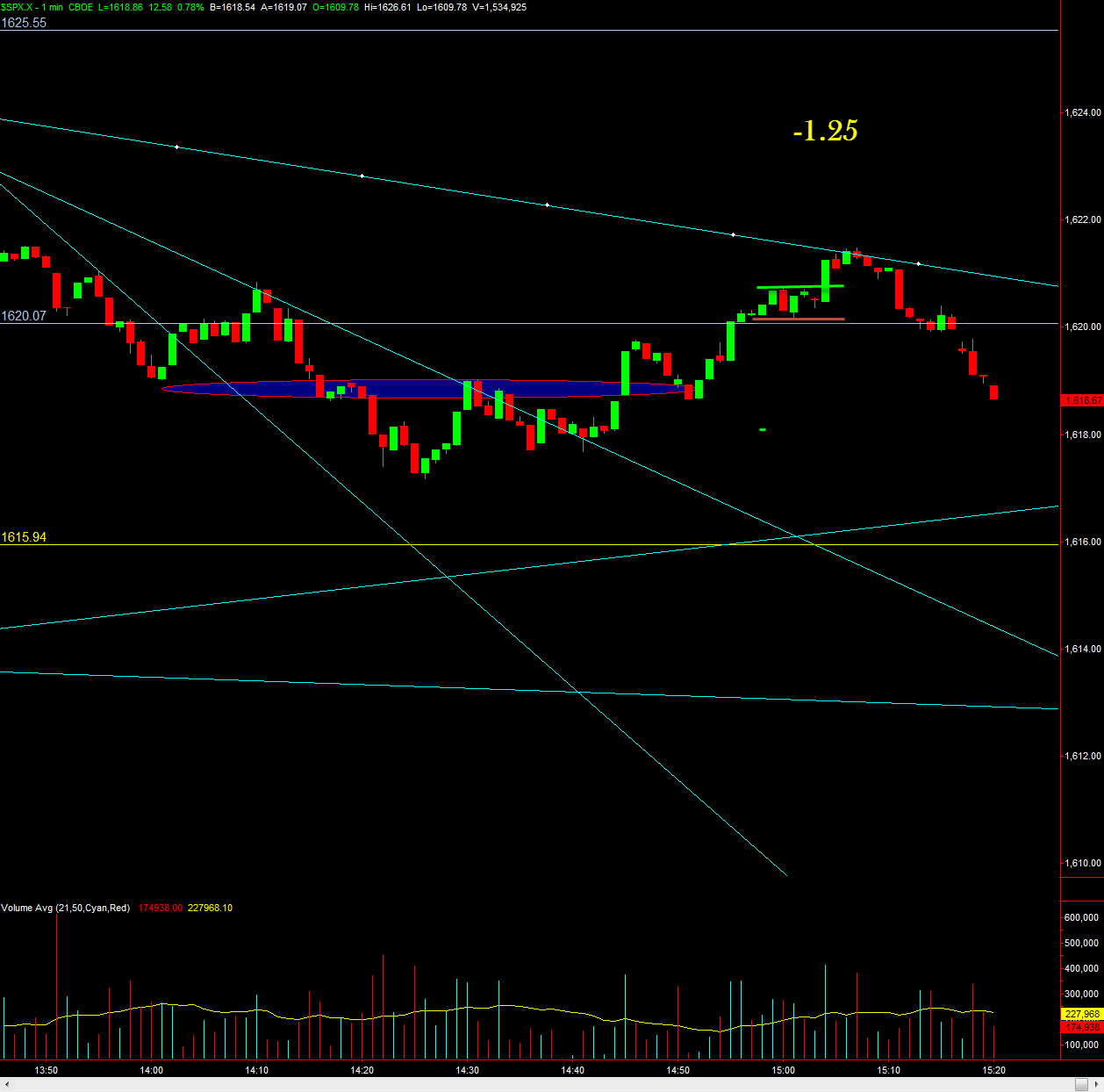1104x1092 pixels.
Task: Click the 15:00 time axis label
Action: point(784,1070)
